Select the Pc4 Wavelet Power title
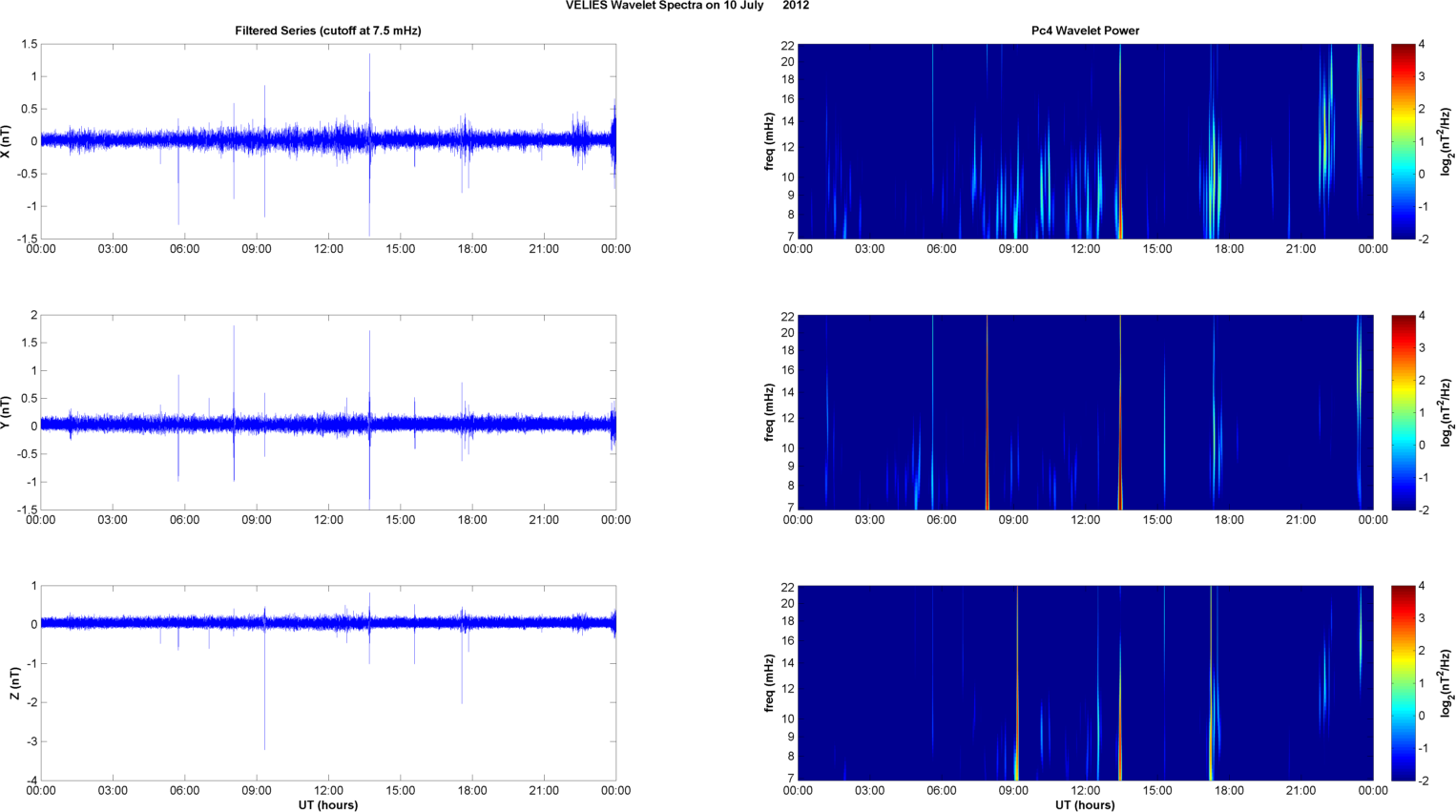Viewport: 1456px width, 812px height. [1085, 31]
